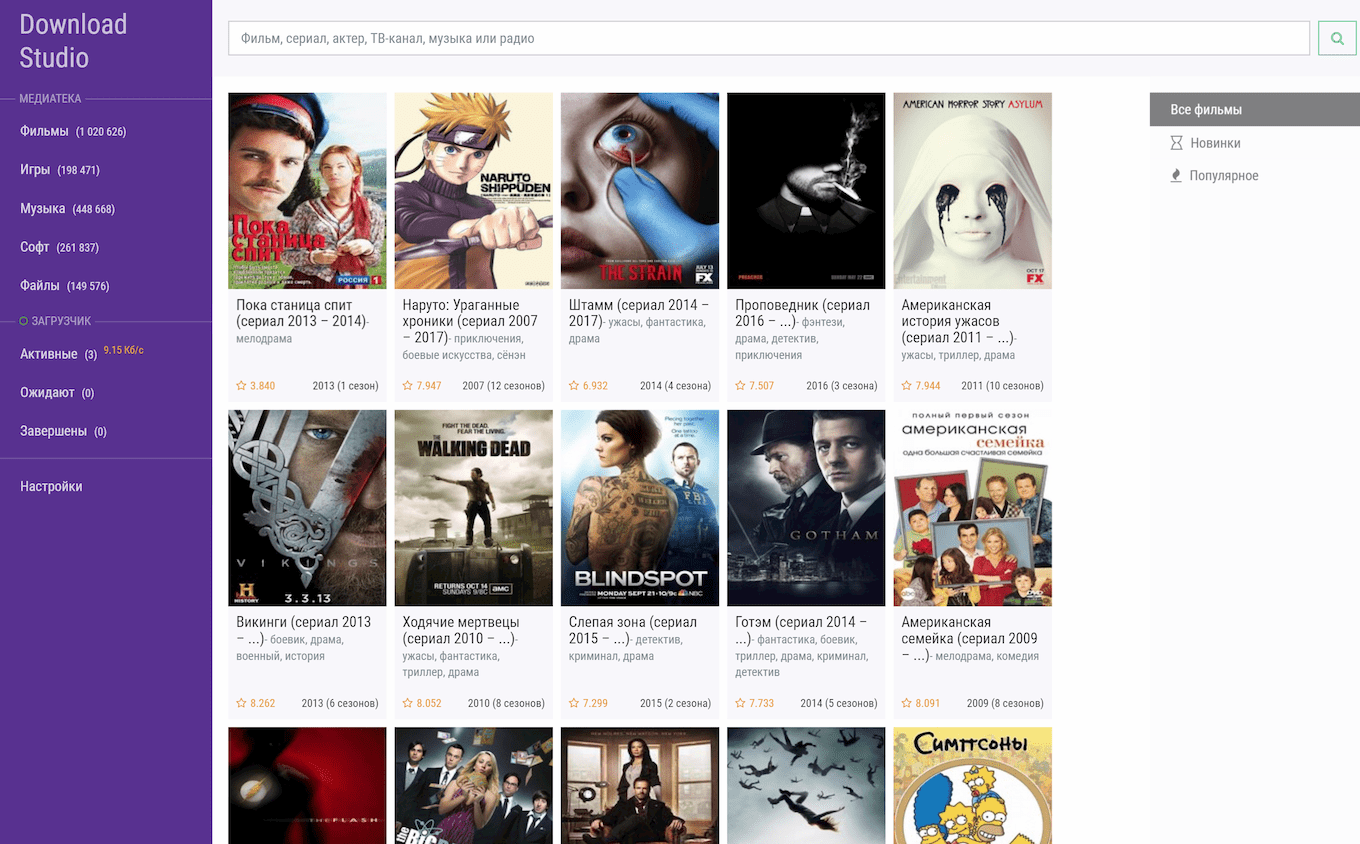Click the flame icon beside Популярное
This screenshot has width=1360, height=844.
[x=1176, y=176]
